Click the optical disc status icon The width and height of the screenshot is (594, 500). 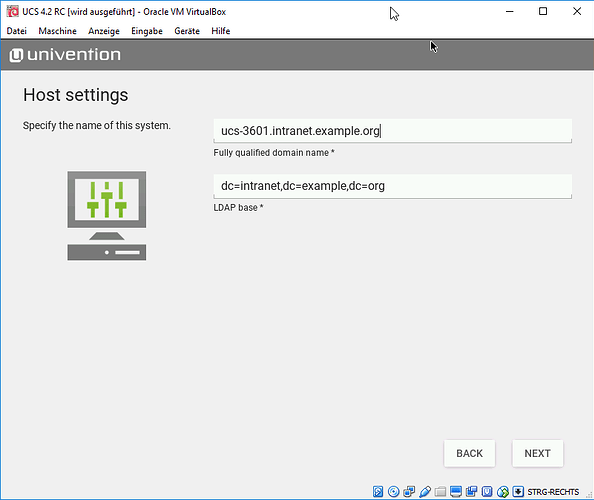394,492
